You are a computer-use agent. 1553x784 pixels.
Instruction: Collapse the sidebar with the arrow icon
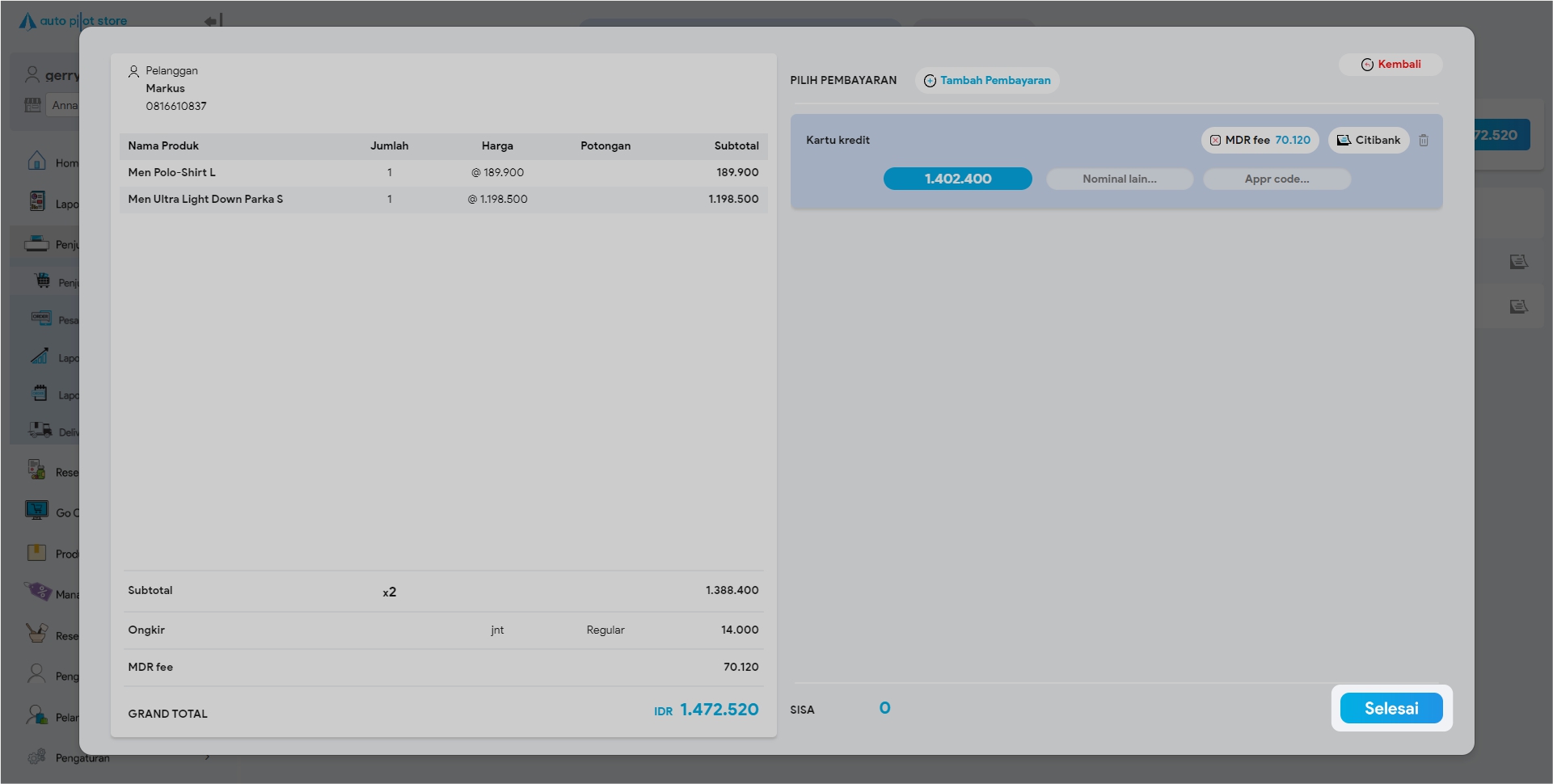coord(213,21)
